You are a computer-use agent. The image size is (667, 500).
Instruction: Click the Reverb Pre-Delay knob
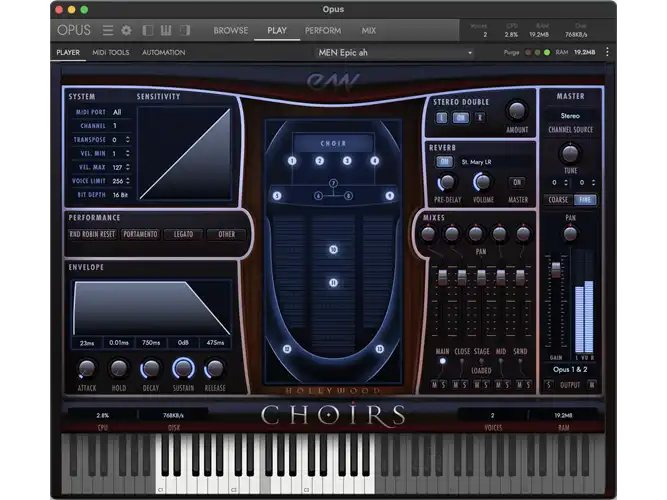[447, 183]
